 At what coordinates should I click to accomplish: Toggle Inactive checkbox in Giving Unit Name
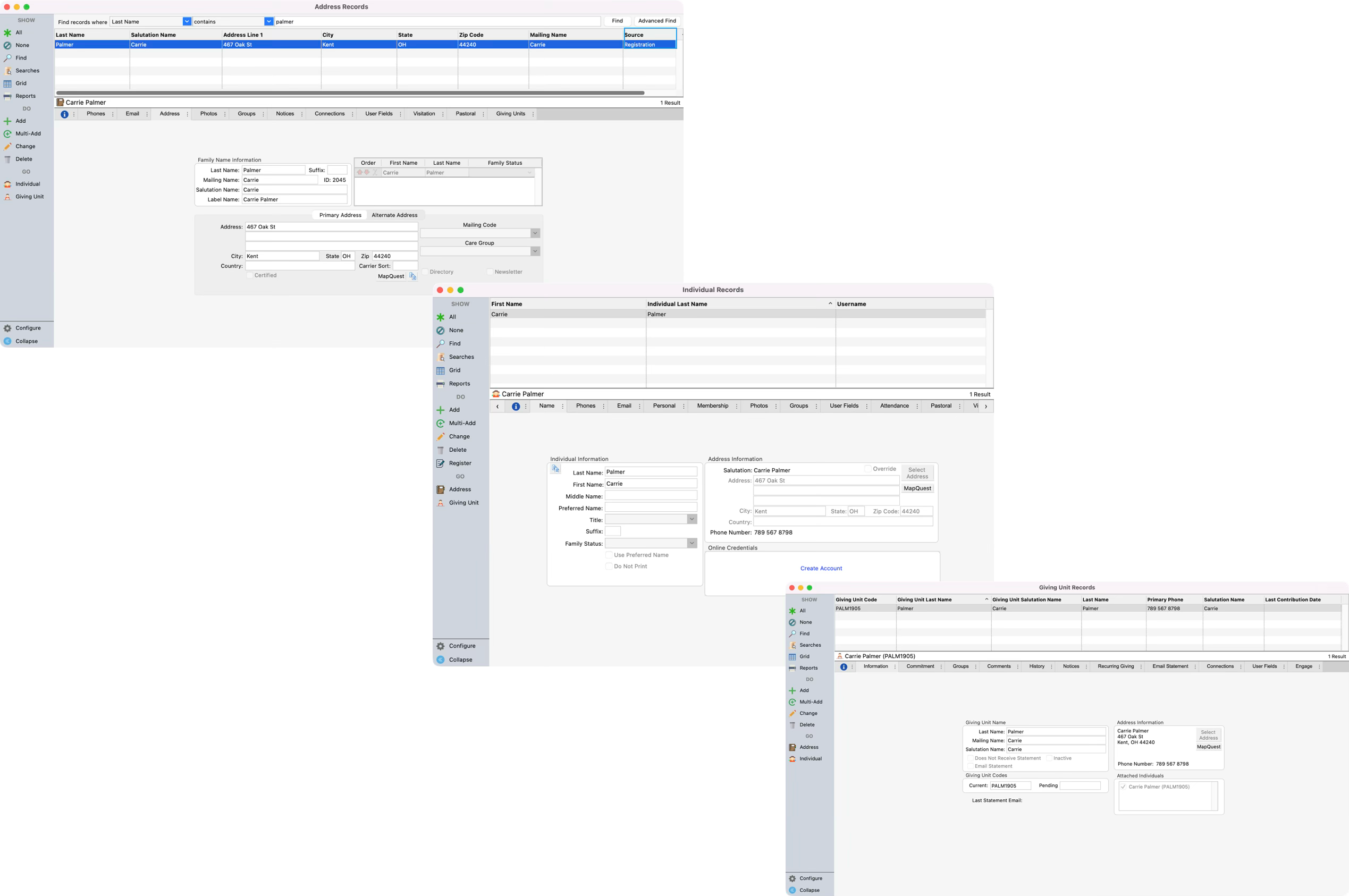1049,758
